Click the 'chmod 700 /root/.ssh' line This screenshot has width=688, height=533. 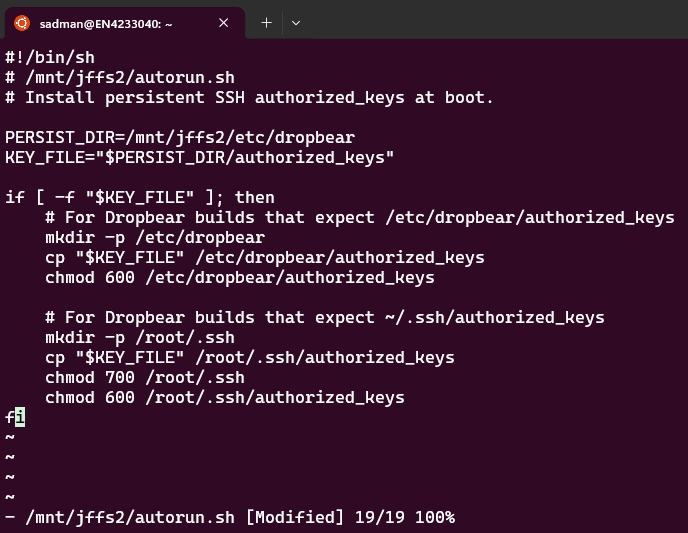point(145,378)
